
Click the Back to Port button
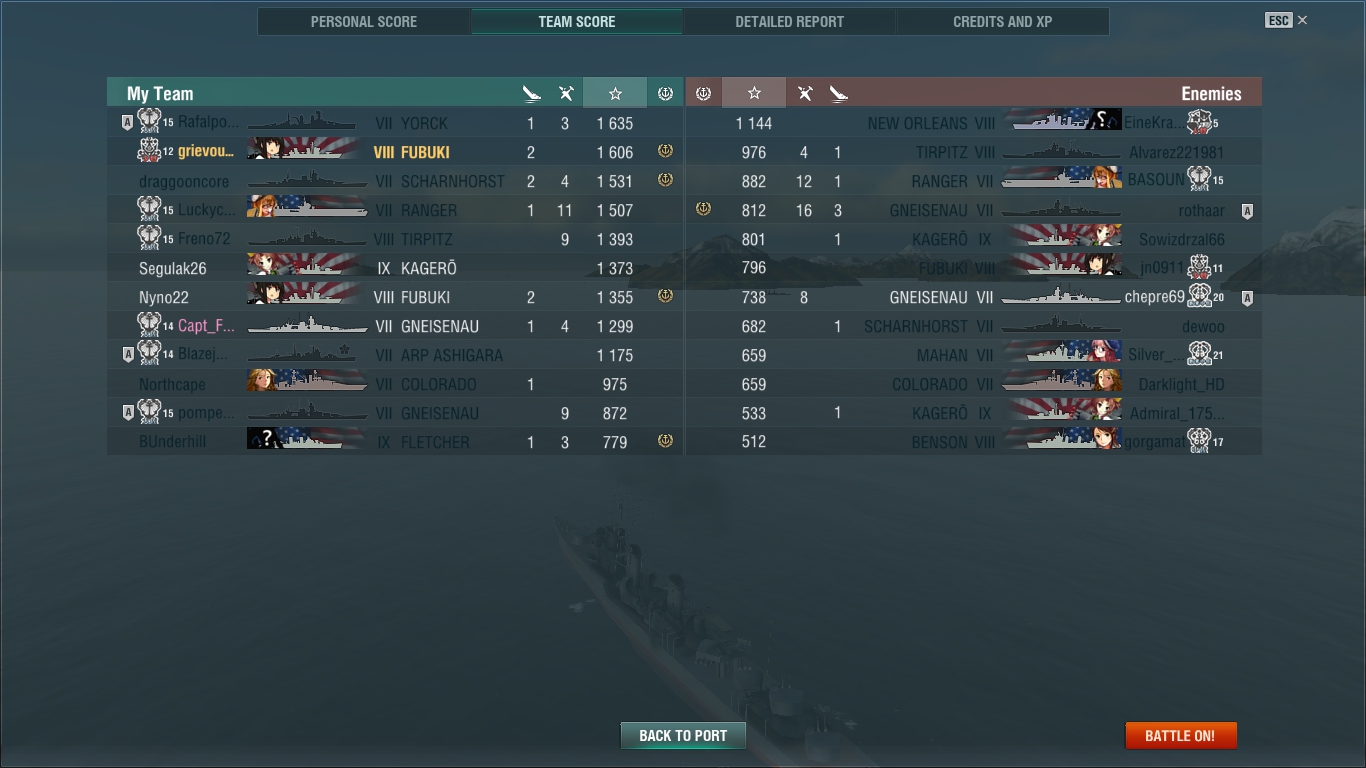683,735
